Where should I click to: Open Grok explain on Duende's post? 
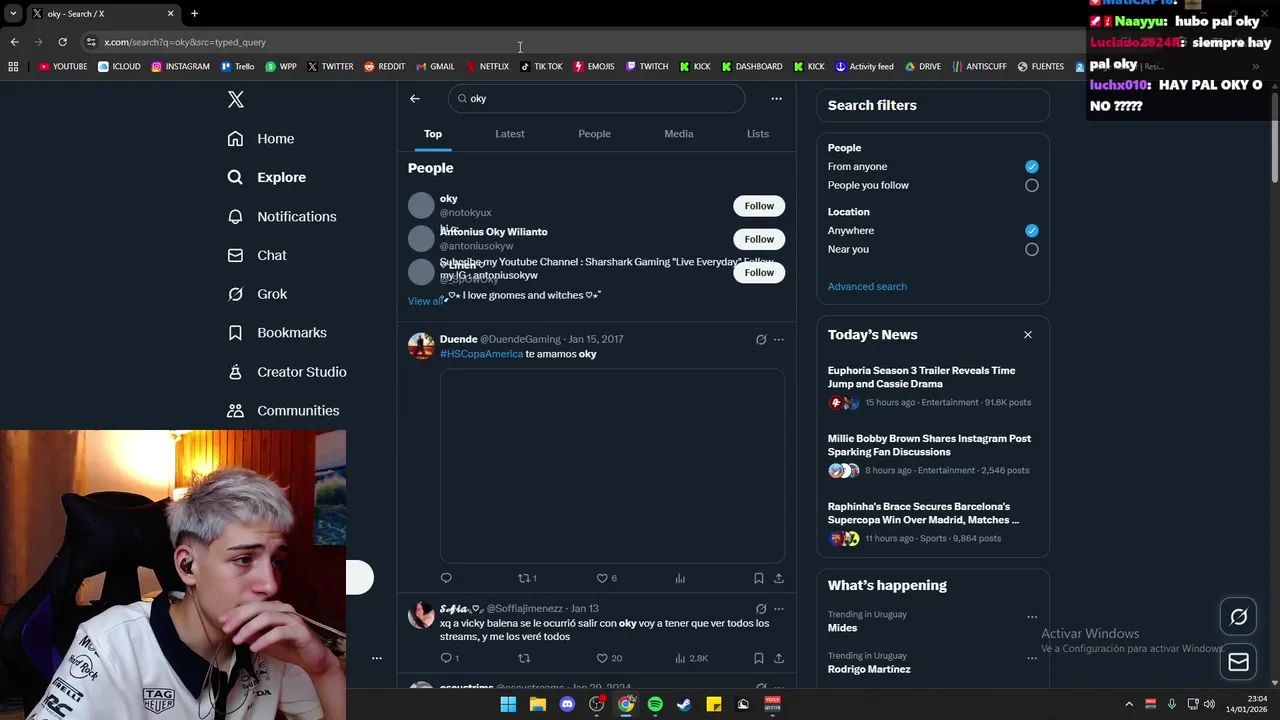(761, 340)
